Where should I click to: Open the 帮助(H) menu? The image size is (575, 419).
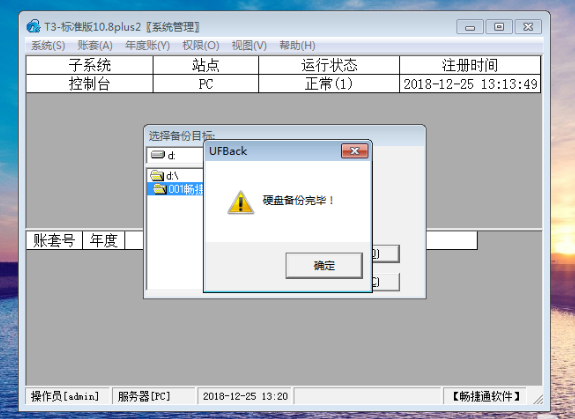(297, 45)
